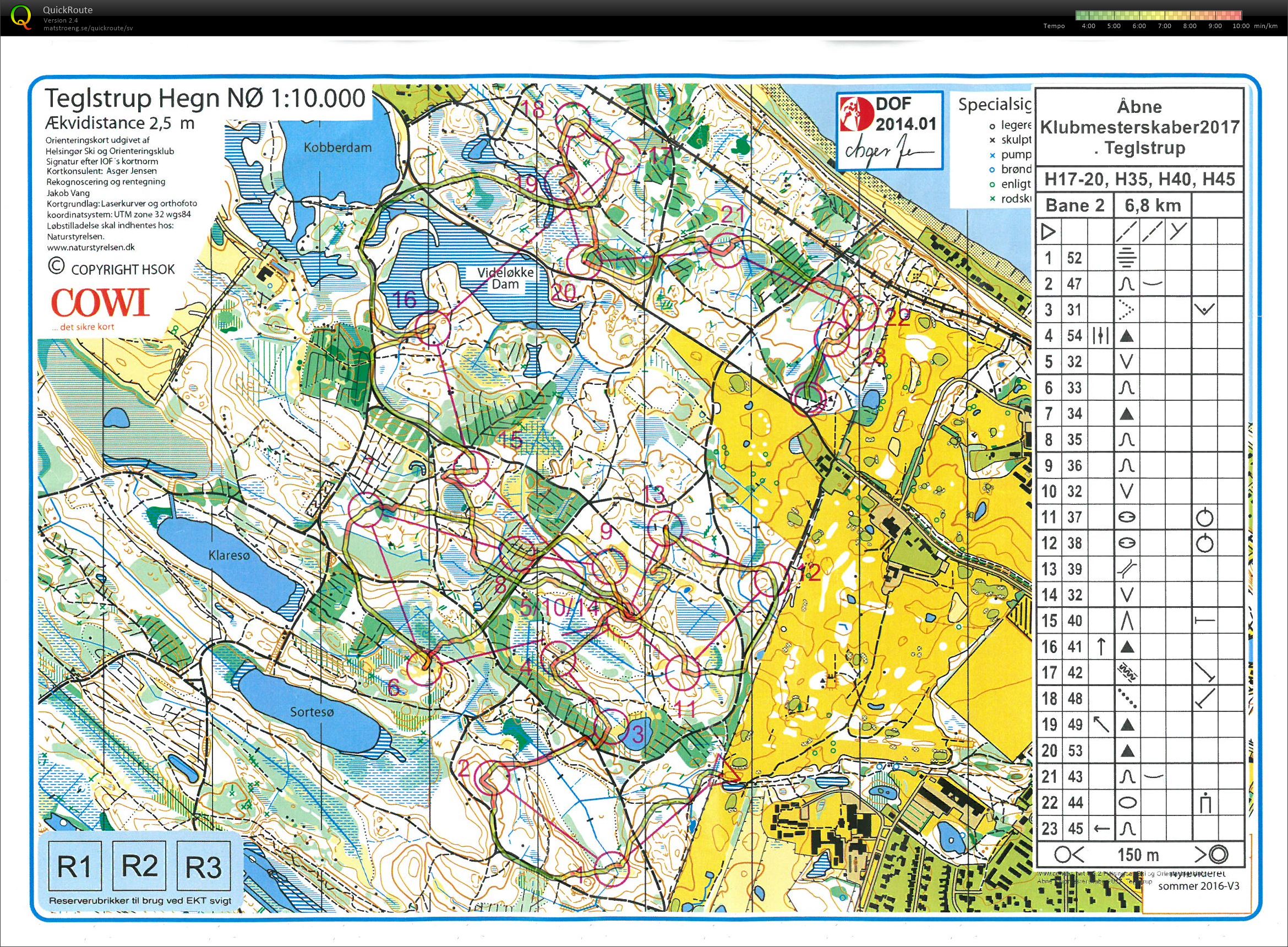The height and width of the screenshot is (947, 1288).
Task: Click the west arrow symbol in row 23
Action: click(x=1101, y=828)
